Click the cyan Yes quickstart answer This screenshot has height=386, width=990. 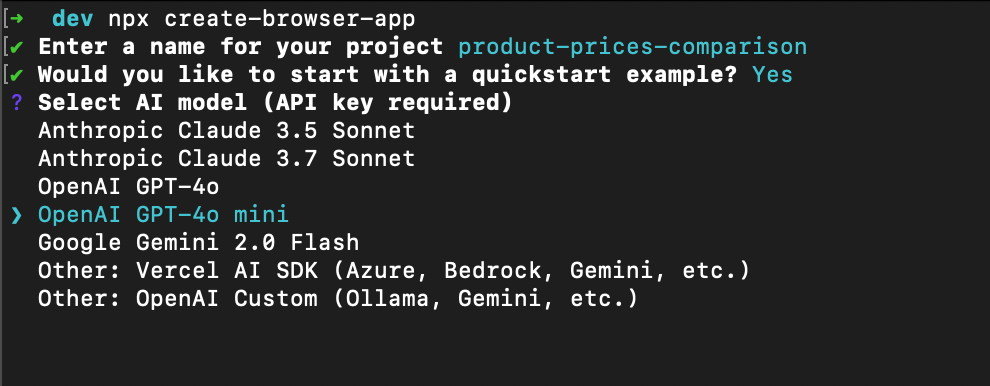[773, 75]
